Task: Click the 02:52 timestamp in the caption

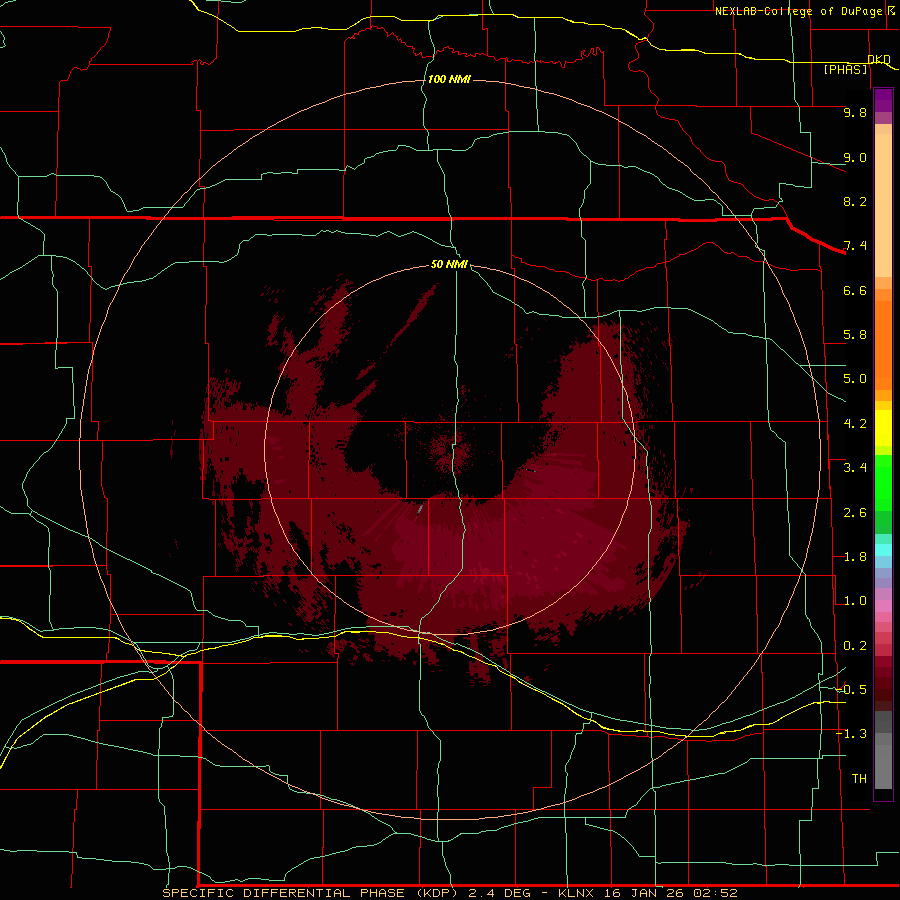Action: pyautogui.click(x=715, y=893)
